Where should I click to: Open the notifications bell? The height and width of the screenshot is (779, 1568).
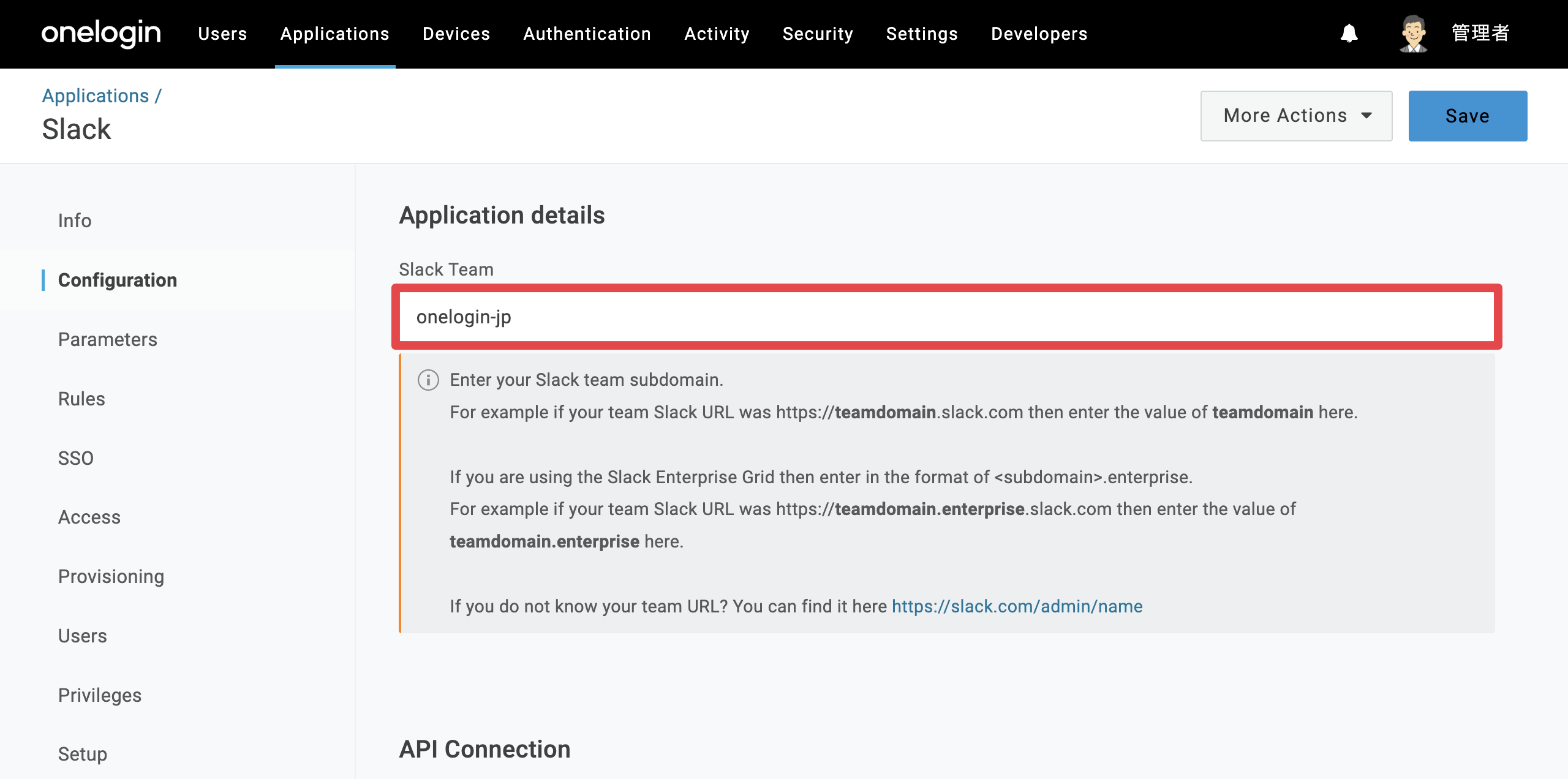click(x=1349, y=33)
